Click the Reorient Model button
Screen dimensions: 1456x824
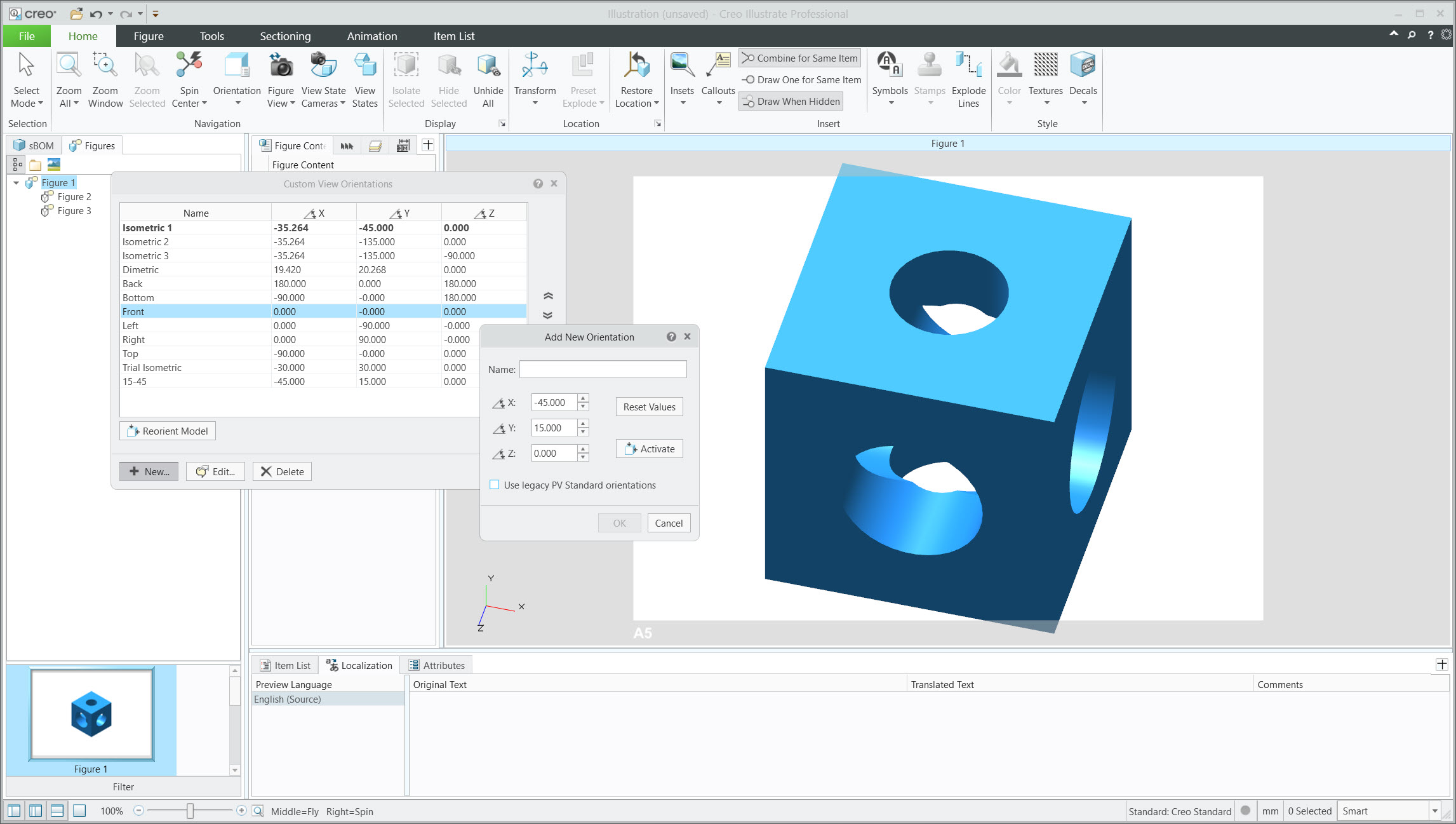click(x=167, y=431)
